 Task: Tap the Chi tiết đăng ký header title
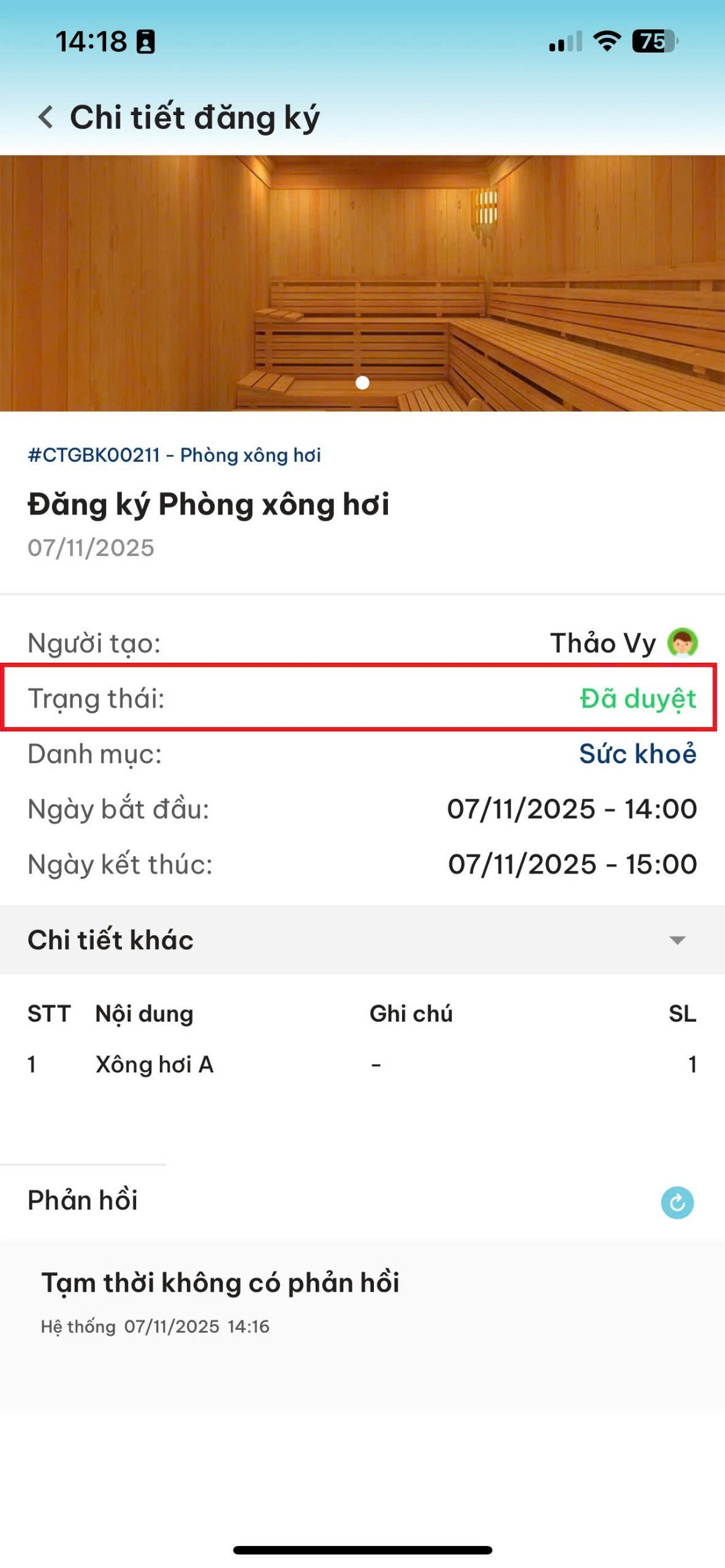click(x=195, y=117)
